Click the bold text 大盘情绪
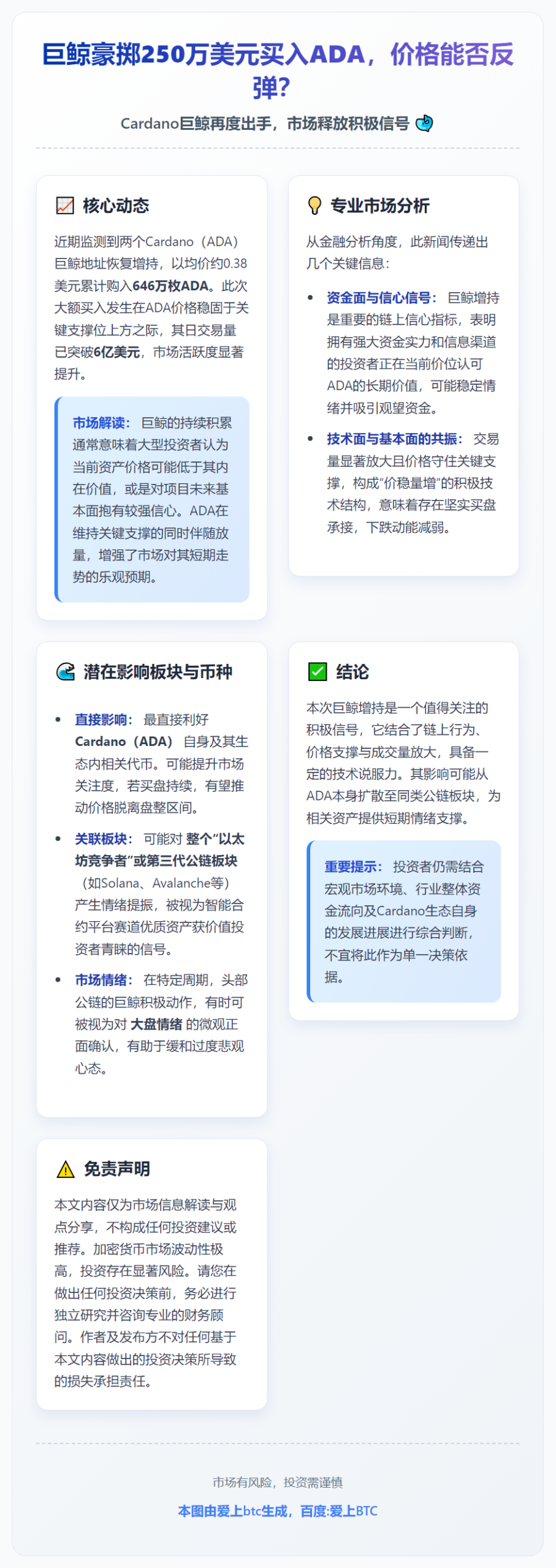This screenshot has width=556, height=1568. click(156, 1024)
